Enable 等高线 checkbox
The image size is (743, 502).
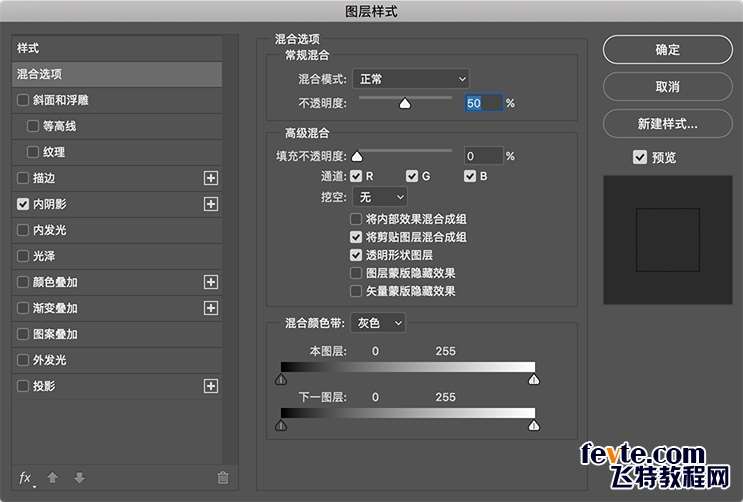[33, 126]
